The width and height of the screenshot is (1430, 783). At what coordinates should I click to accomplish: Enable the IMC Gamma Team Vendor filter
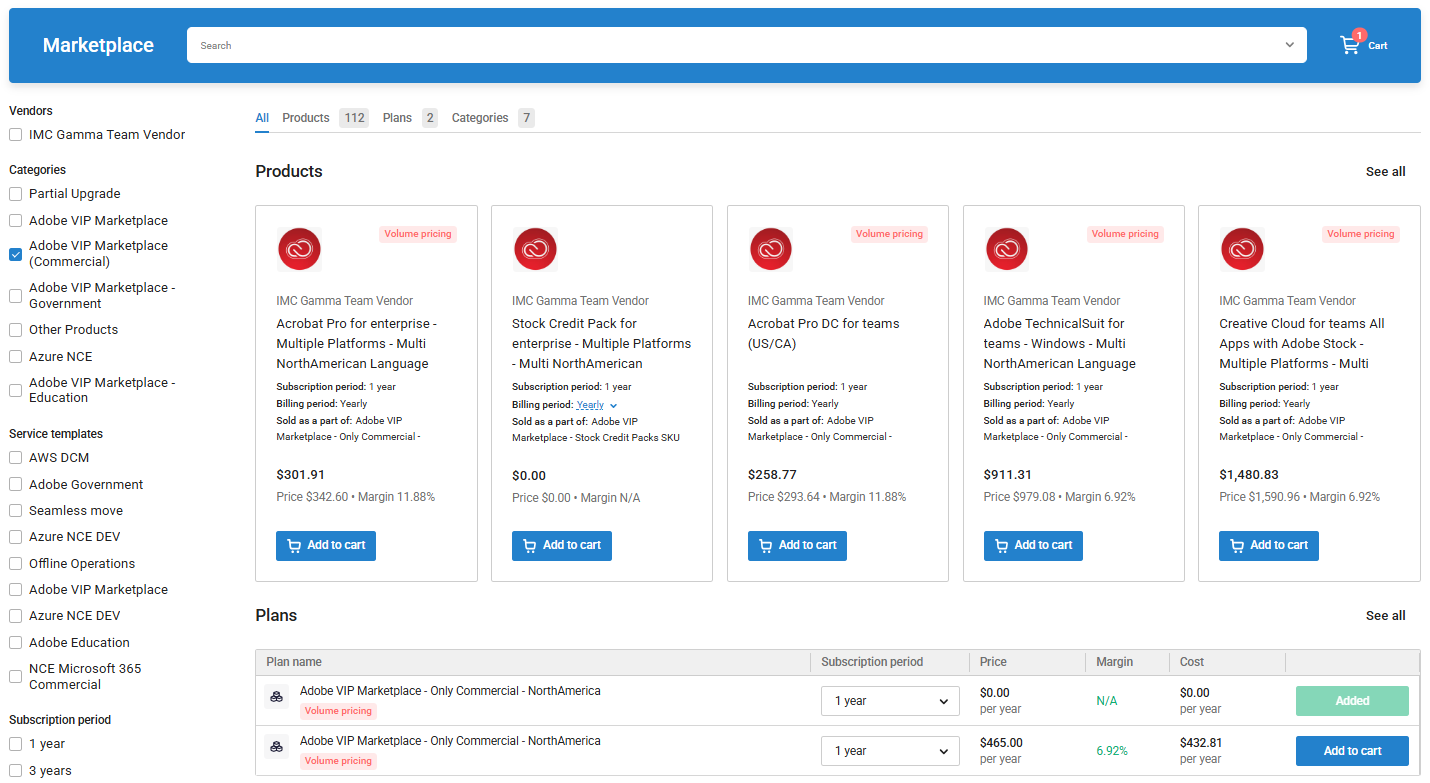pos(16,135)
